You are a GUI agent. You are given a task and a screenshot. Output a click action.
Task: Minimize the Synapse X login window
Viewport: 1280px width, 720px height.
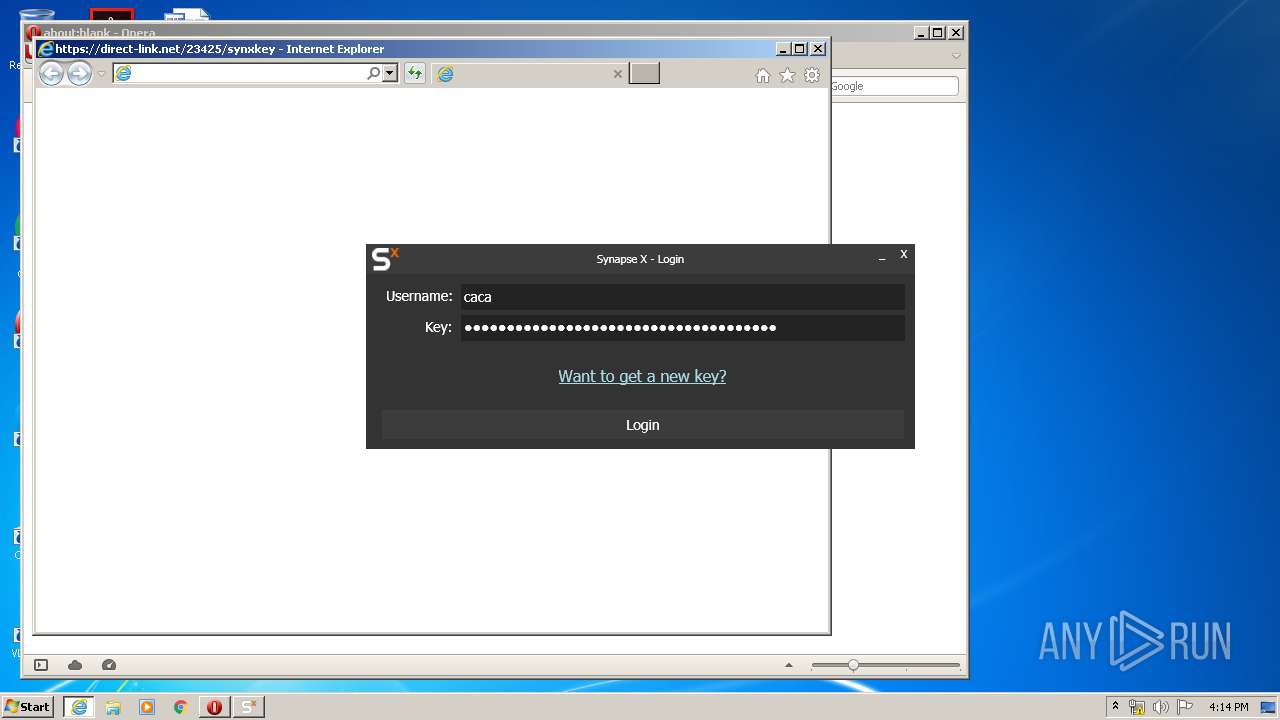click(x=882, y=258)
